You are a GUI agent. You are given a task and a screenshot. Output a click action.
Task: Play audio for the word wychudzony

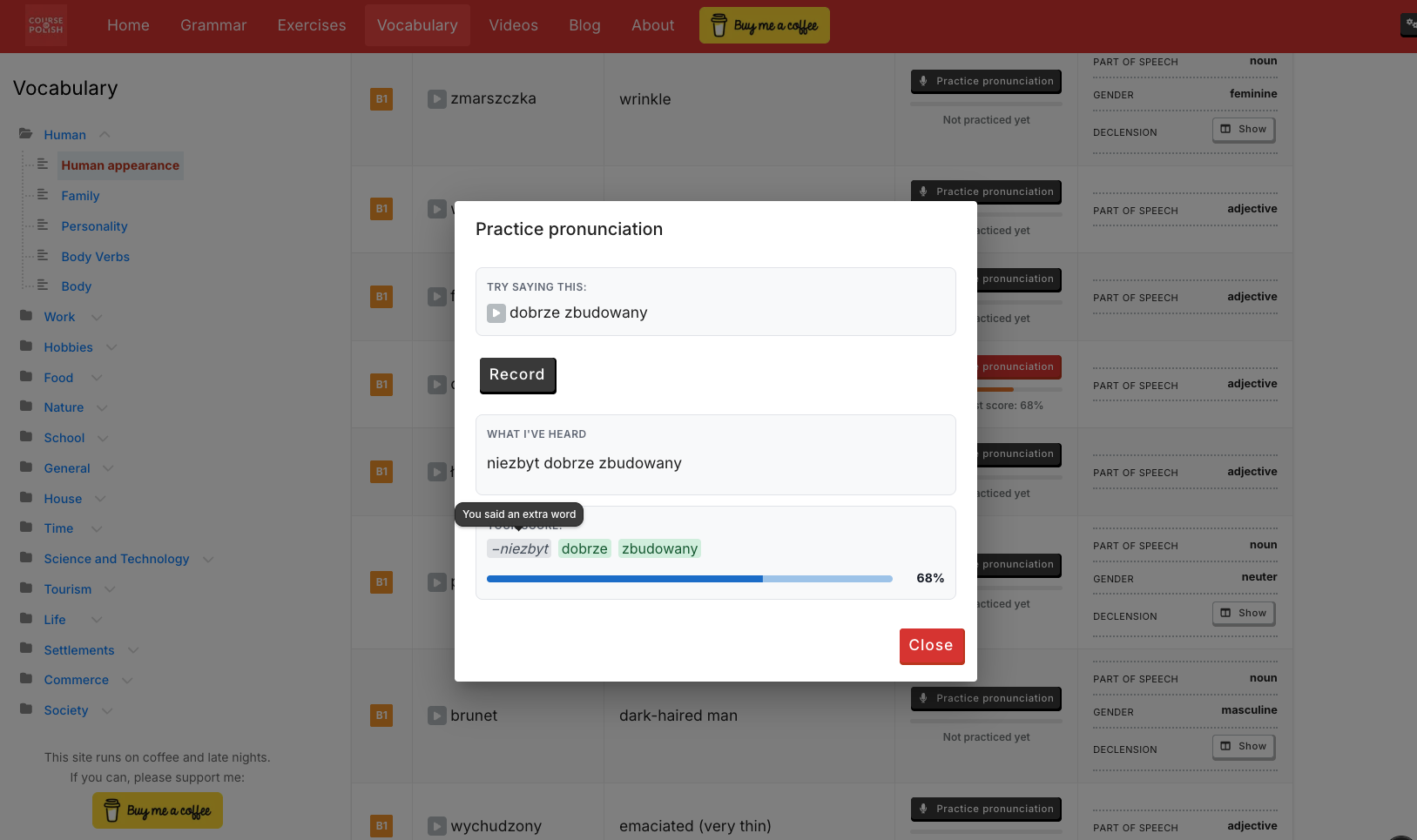(x=437, y=826)
